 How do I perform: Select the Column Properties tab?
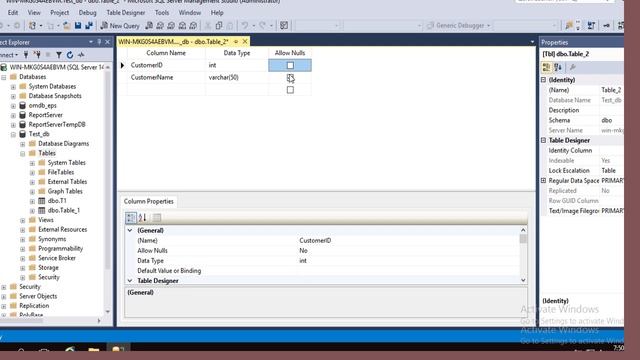click(x=149, y=201)
